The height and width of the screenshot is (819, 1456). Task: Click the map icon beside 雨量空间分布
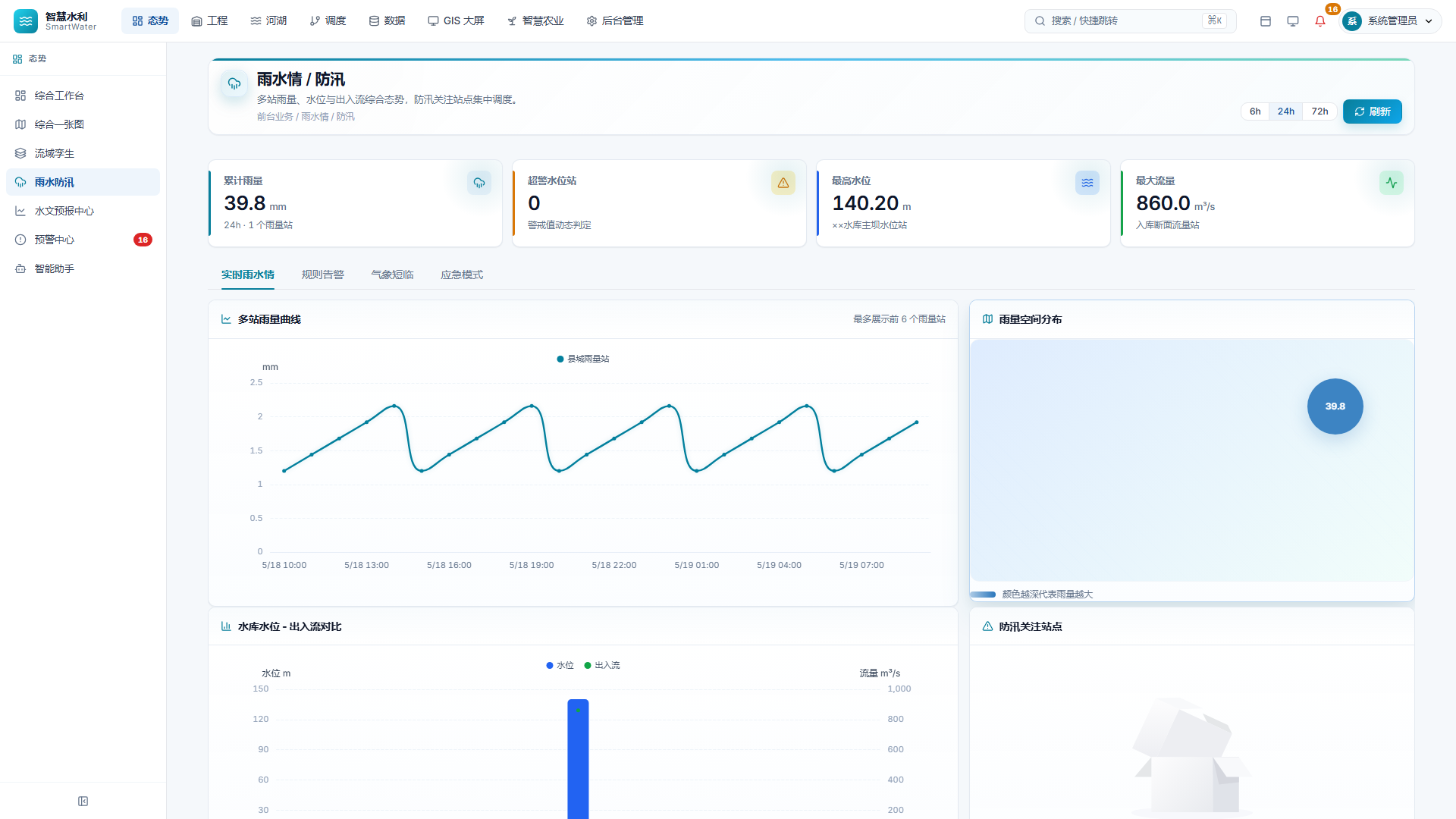coord(987,319)
